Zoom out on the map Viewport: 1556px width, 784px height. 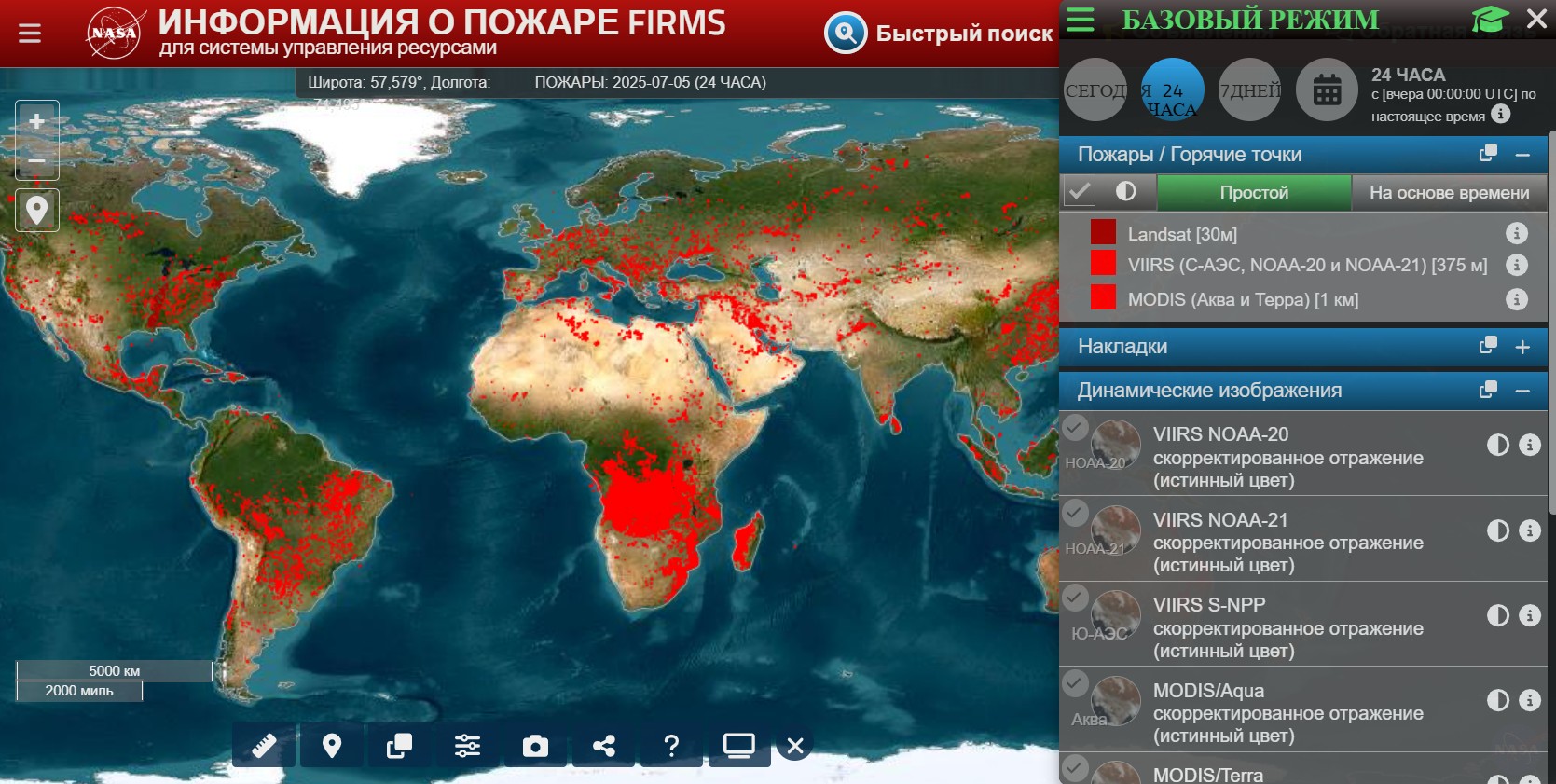click(37, 160)
